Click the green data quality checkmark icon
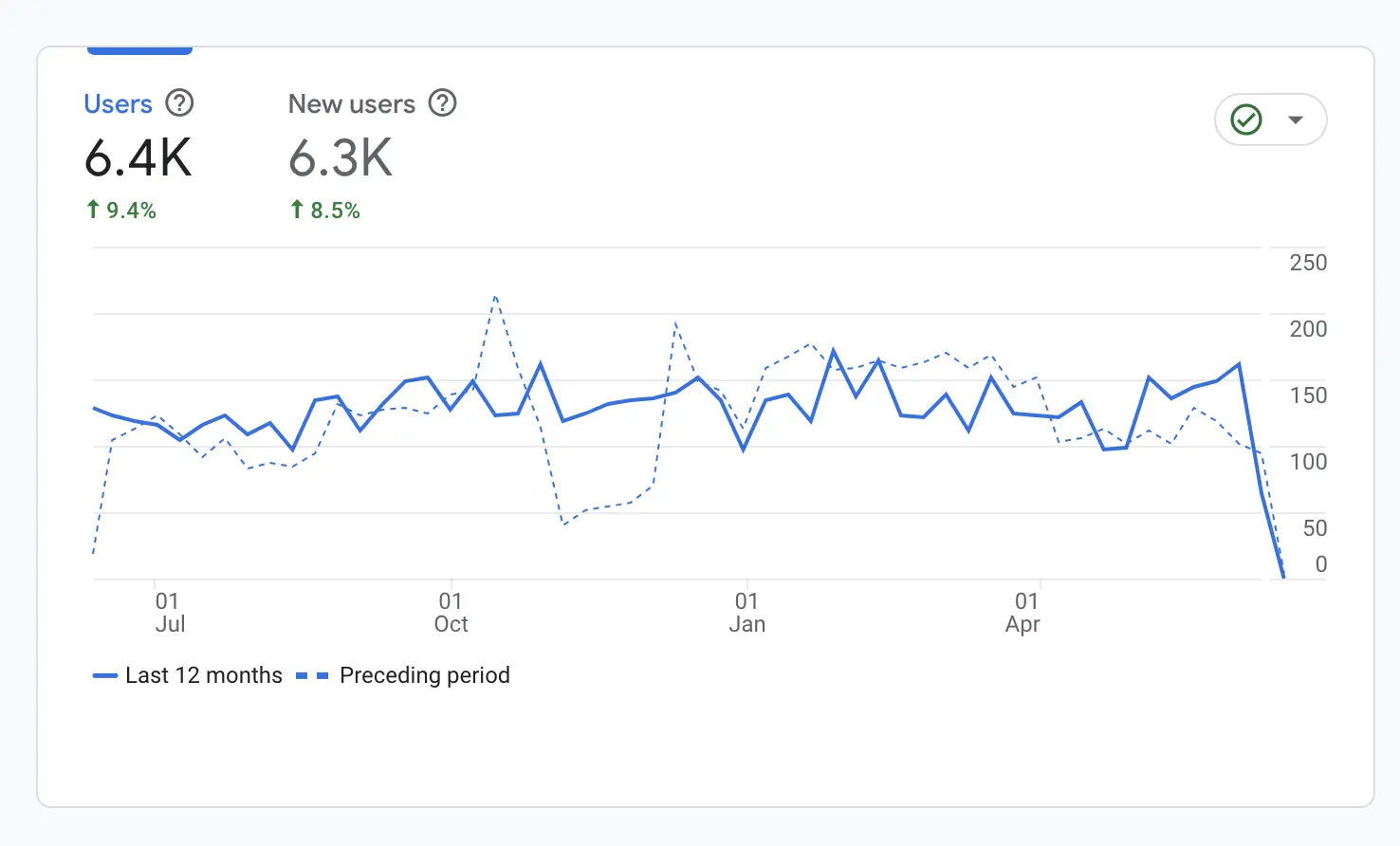Screen dimensions: 1400x846 click(x=1246, y=120)
